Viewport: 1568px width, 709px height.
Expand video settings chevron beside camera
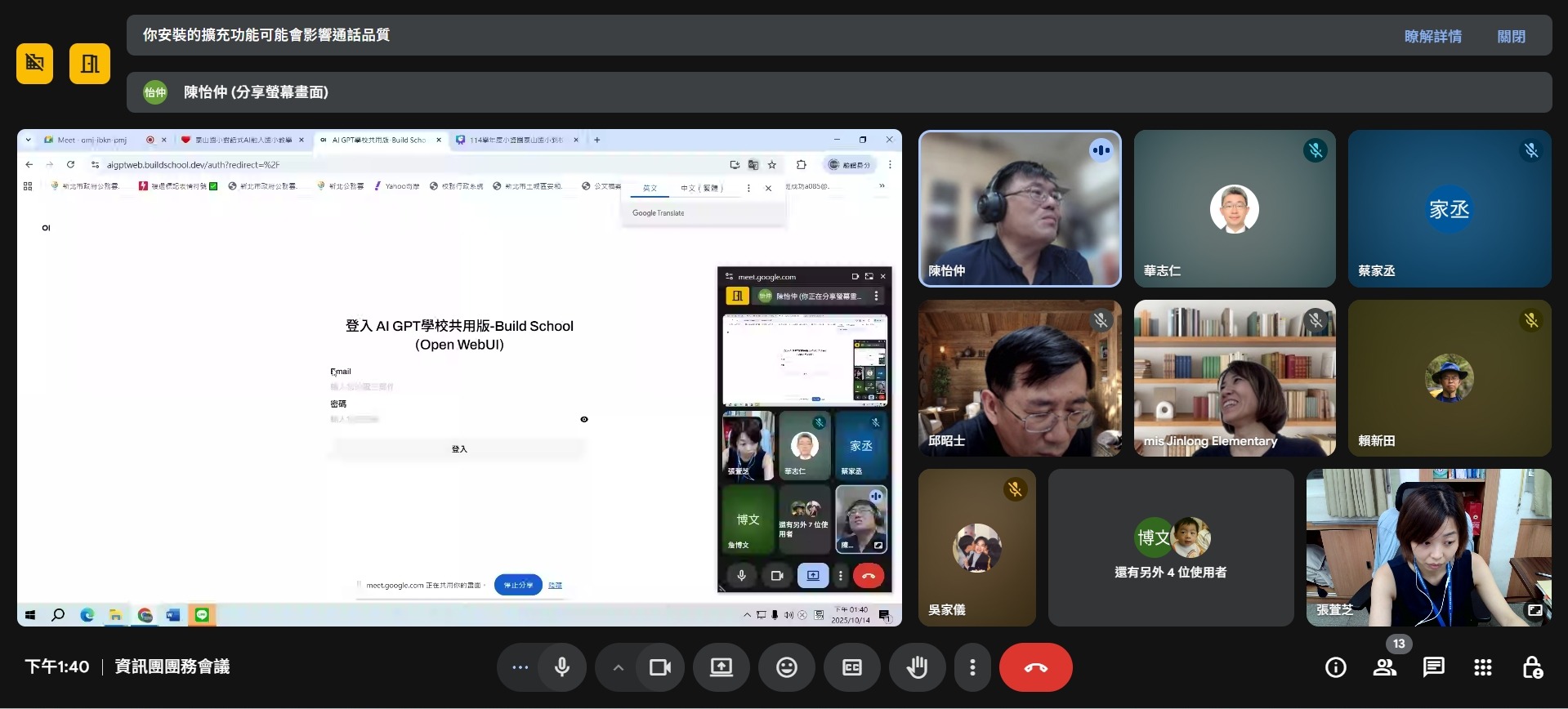(619, 667)
